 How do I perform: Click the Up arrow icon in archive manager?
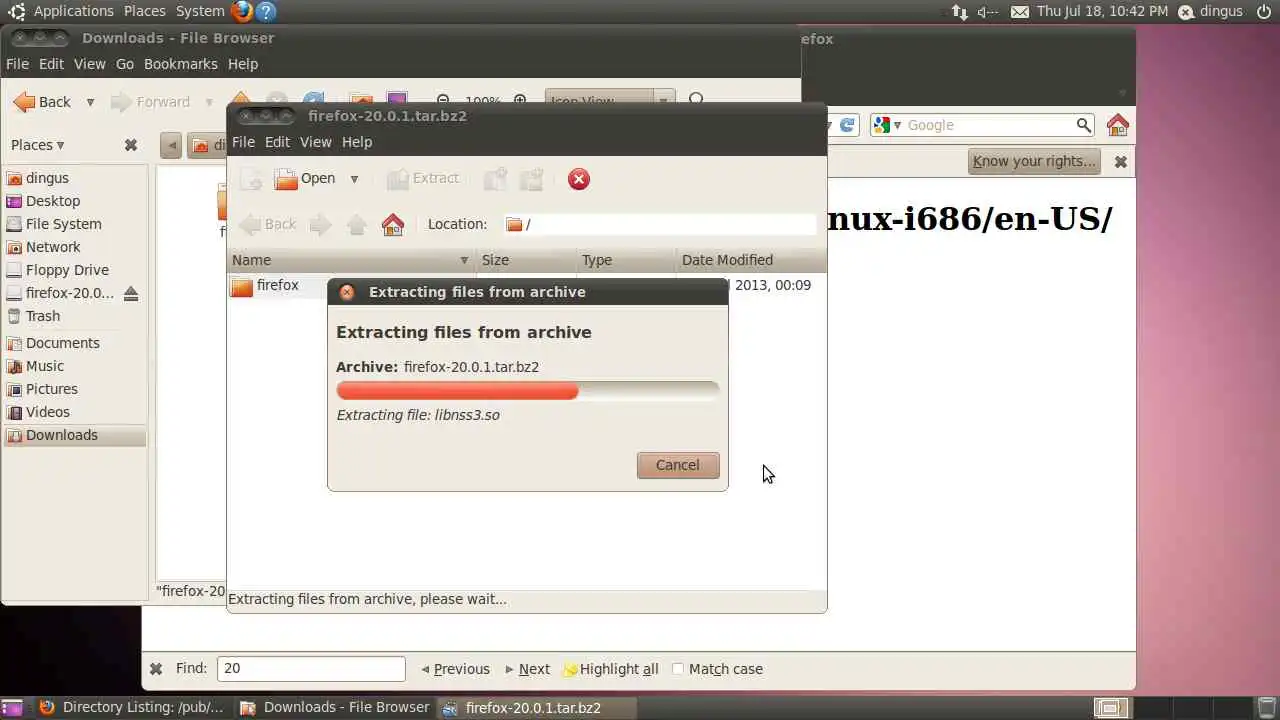tap(357, 224)
